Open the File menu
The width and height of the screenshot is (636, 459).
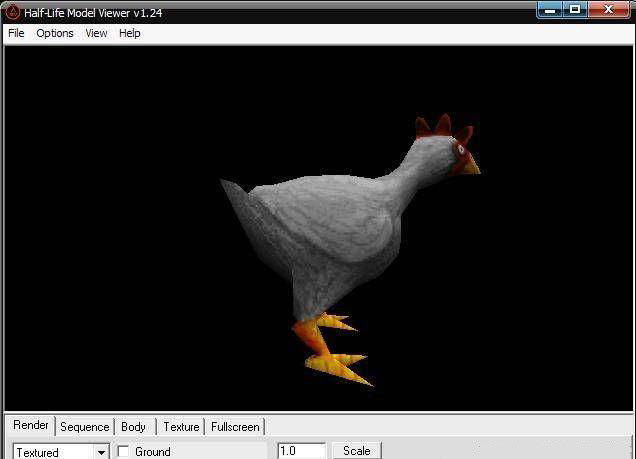[x=16, y=33]
